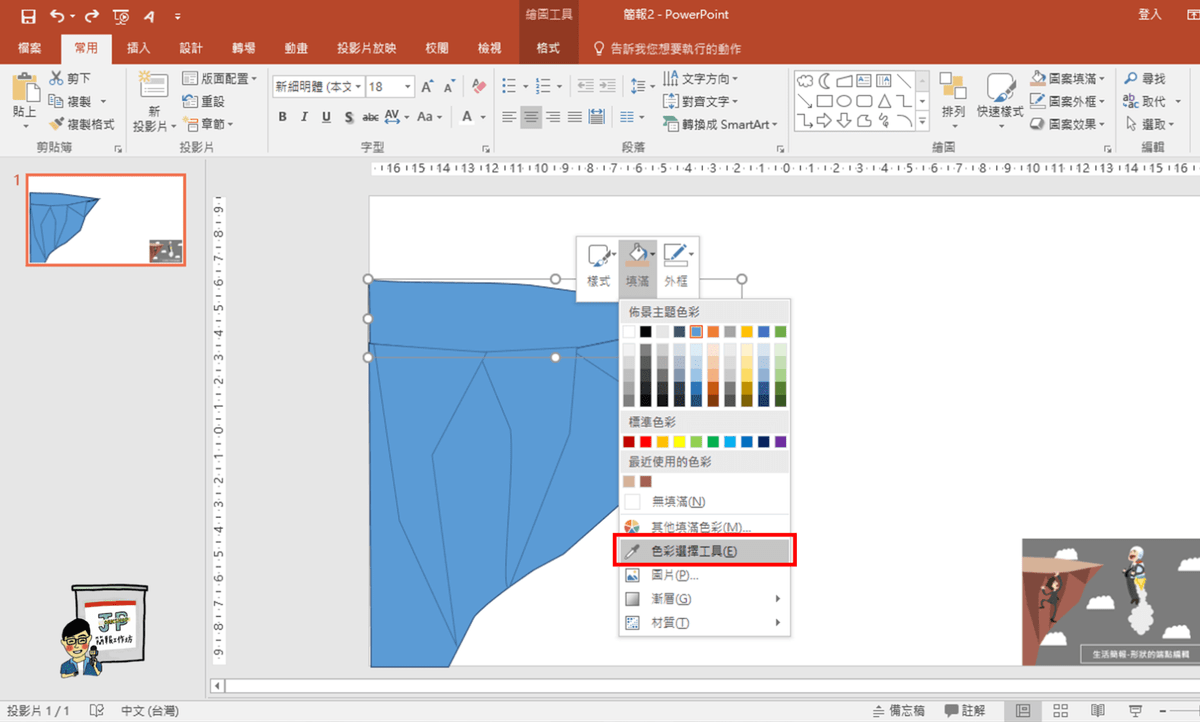Image resolution: width=1200 pixels, height=722 pixels.
Task: Clear all formatting with the eraser icon
Action: click(479, 87)
